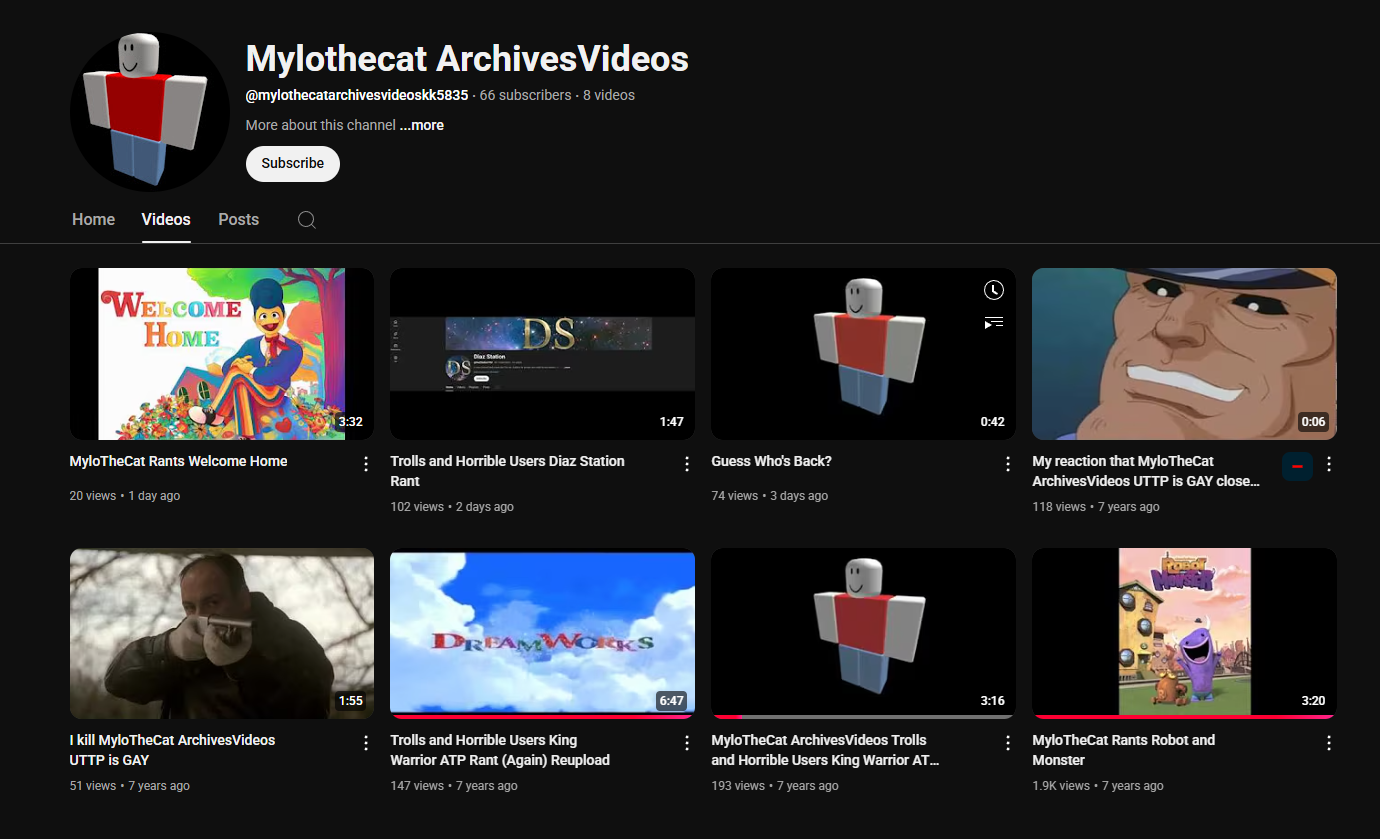
Task: Click the 3:20 duration badge
Action: click(1313, 701)
